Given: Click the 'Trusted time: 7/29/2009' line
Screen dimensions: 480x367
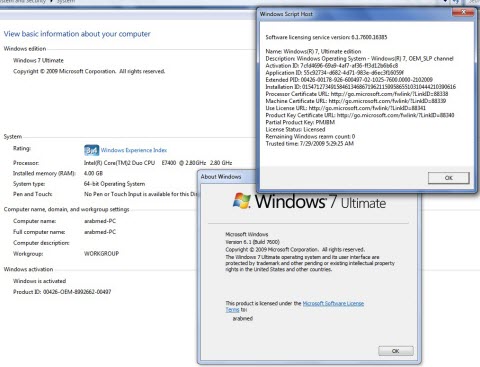Looking at the screenshot, I should (310, 143).
